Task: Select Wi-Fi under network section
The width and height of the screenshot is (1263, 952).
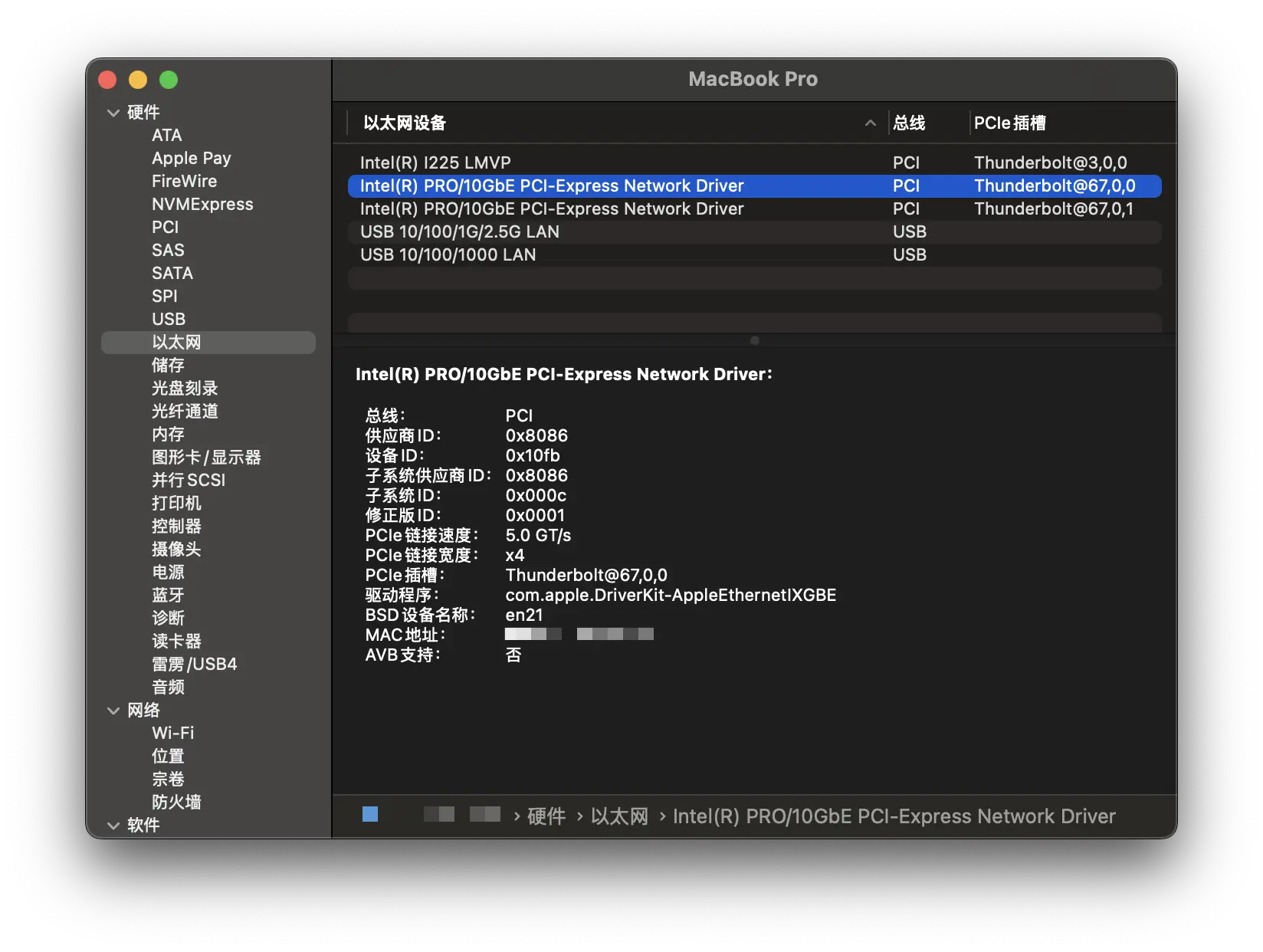Action: (x=172, y=733)
